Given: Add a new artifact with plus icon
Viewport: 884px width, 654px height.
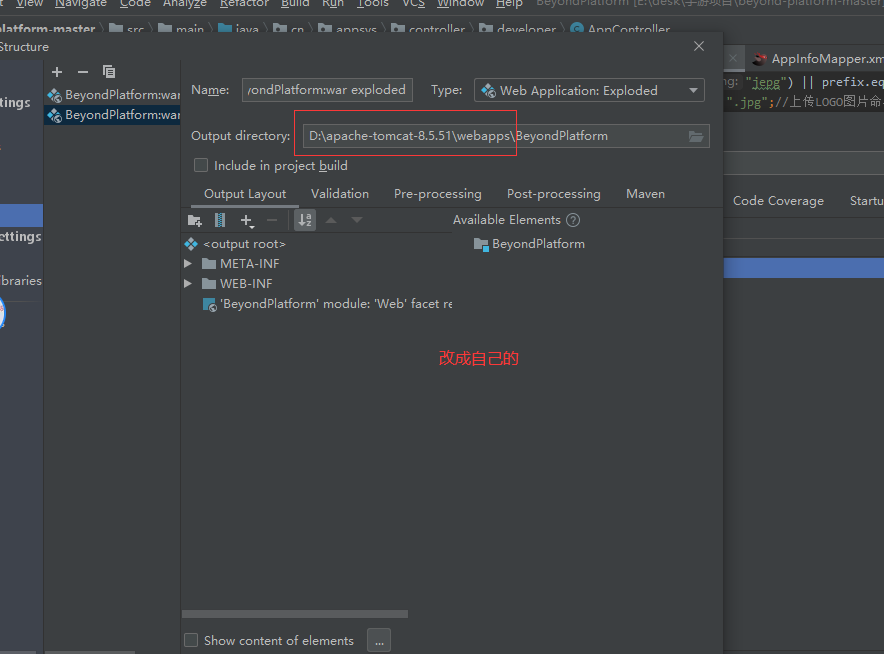Looking at the screenshot, I should pos(57,72).
